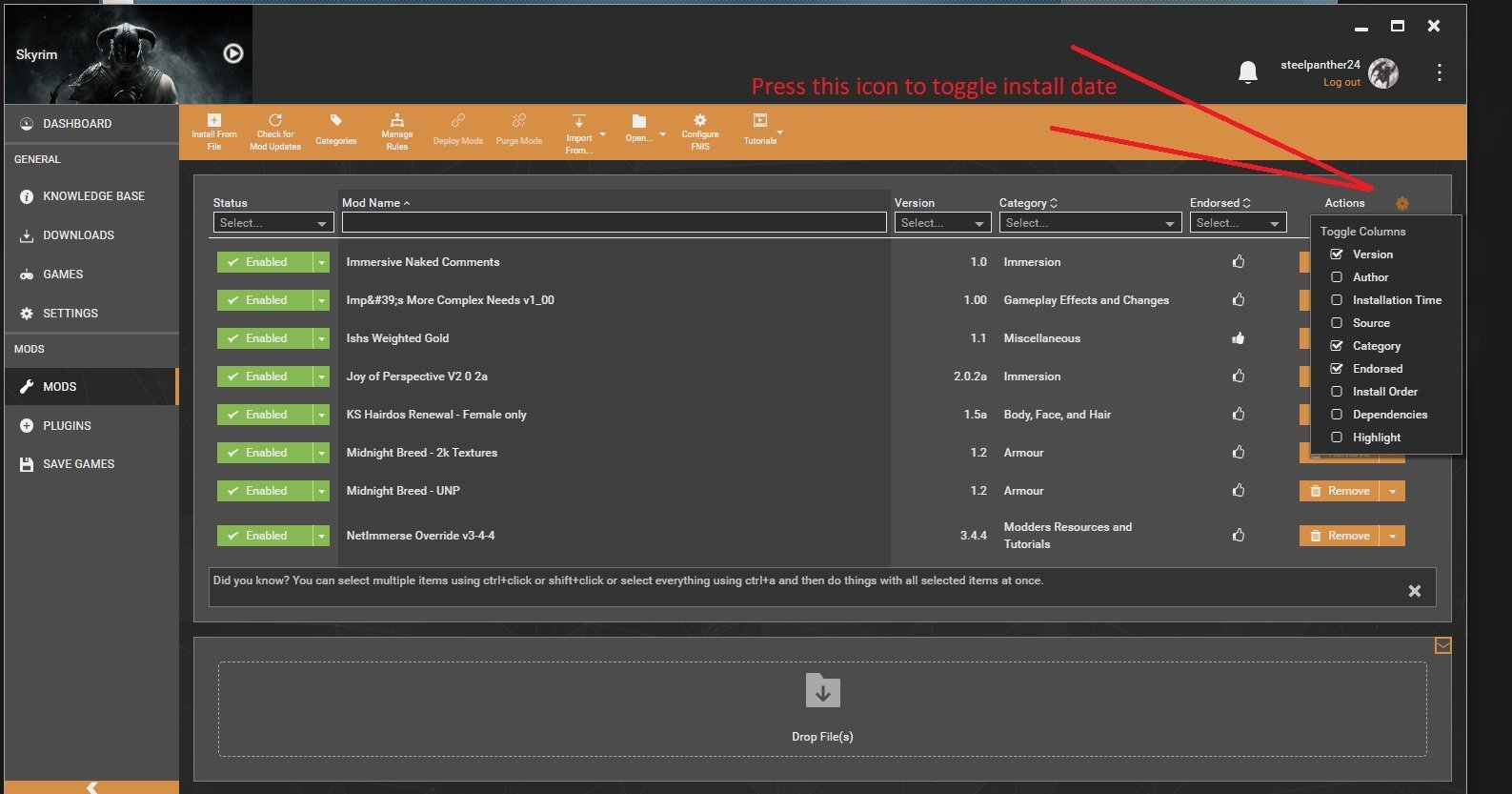
Task: Click the Log out link
Action: coord(1341,82)
